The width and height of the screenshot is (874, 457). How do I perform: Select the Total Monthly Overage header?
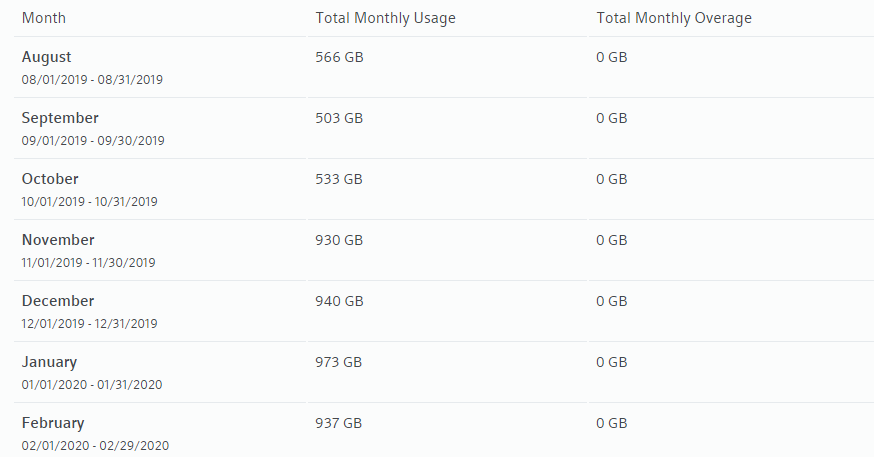pos(674,18)
